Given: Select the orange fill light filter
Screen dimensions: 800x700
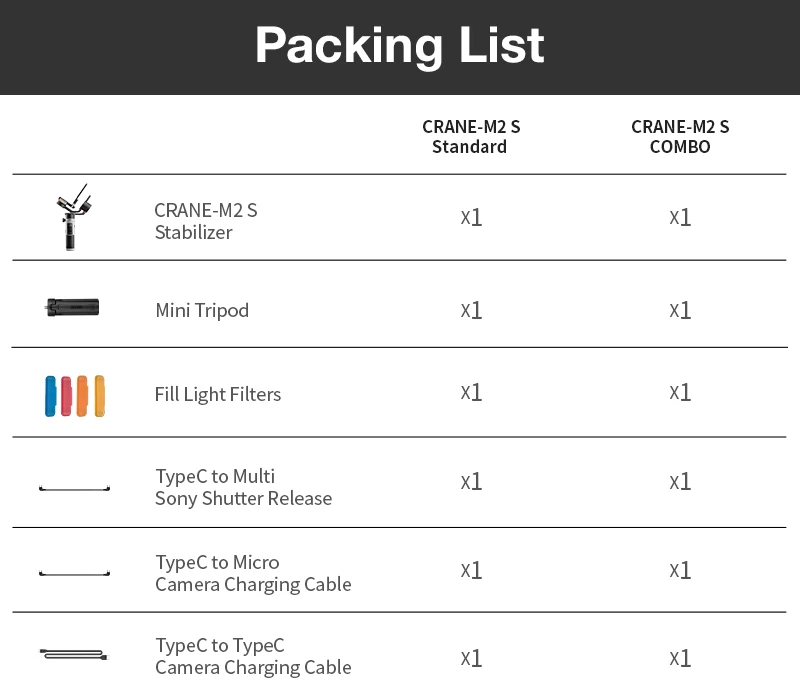Looking at the screenshot, I should point(83,395).
